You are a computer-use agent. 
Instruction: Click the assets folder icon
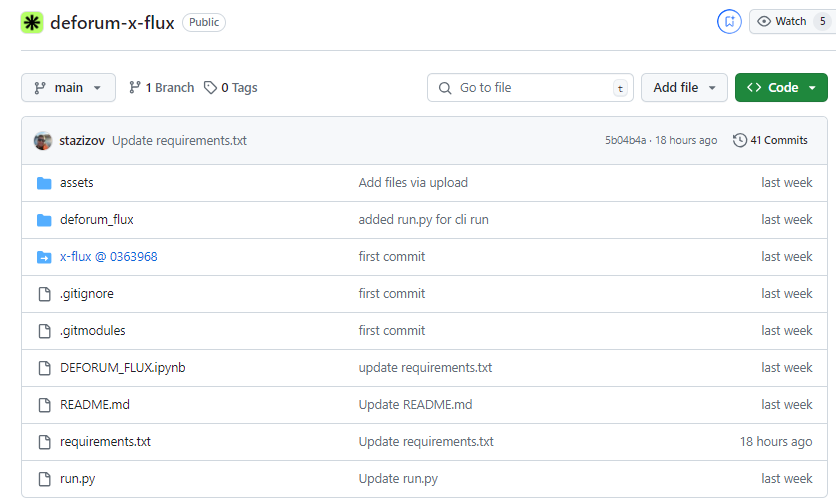pos(44,183)
